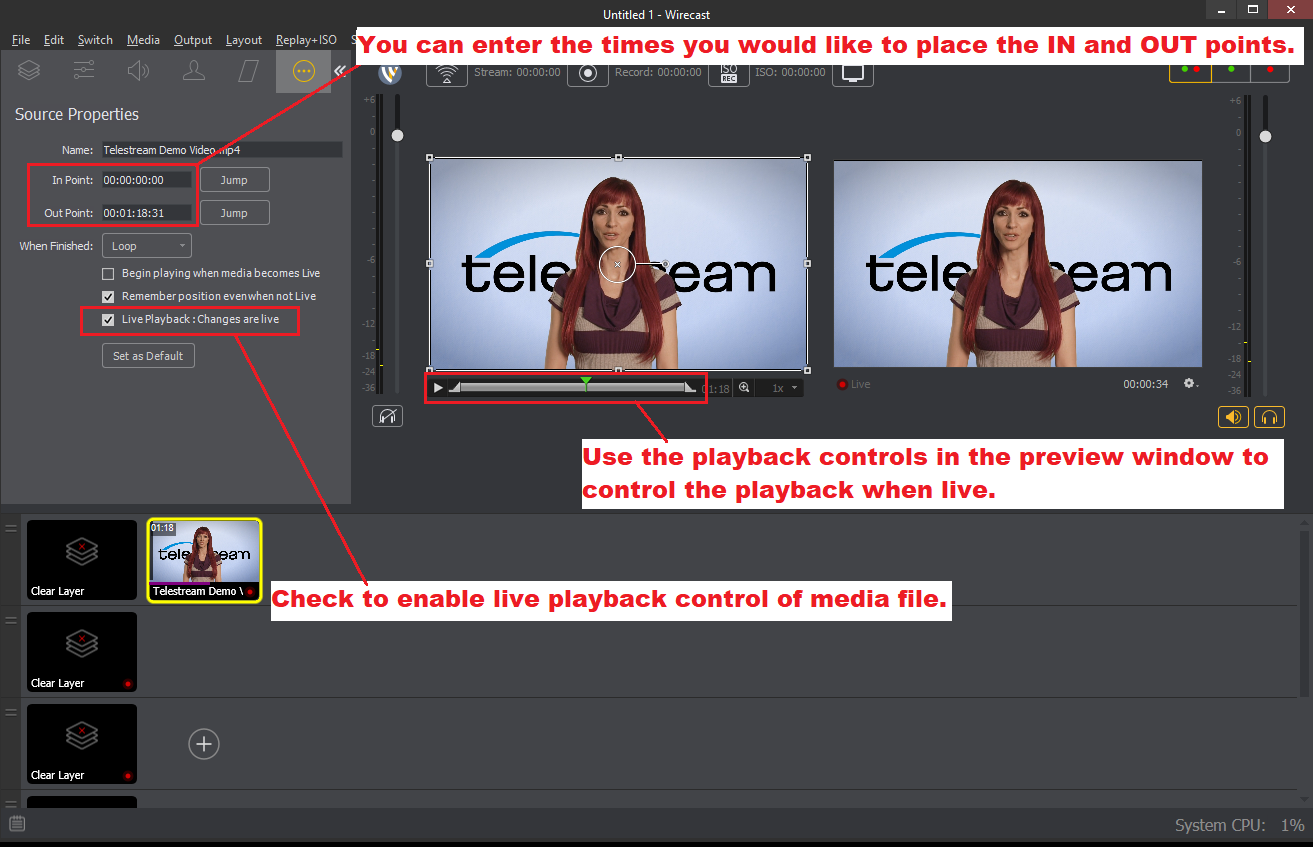
Task: Click the red Live indicator label
Action: pos(854,384)
